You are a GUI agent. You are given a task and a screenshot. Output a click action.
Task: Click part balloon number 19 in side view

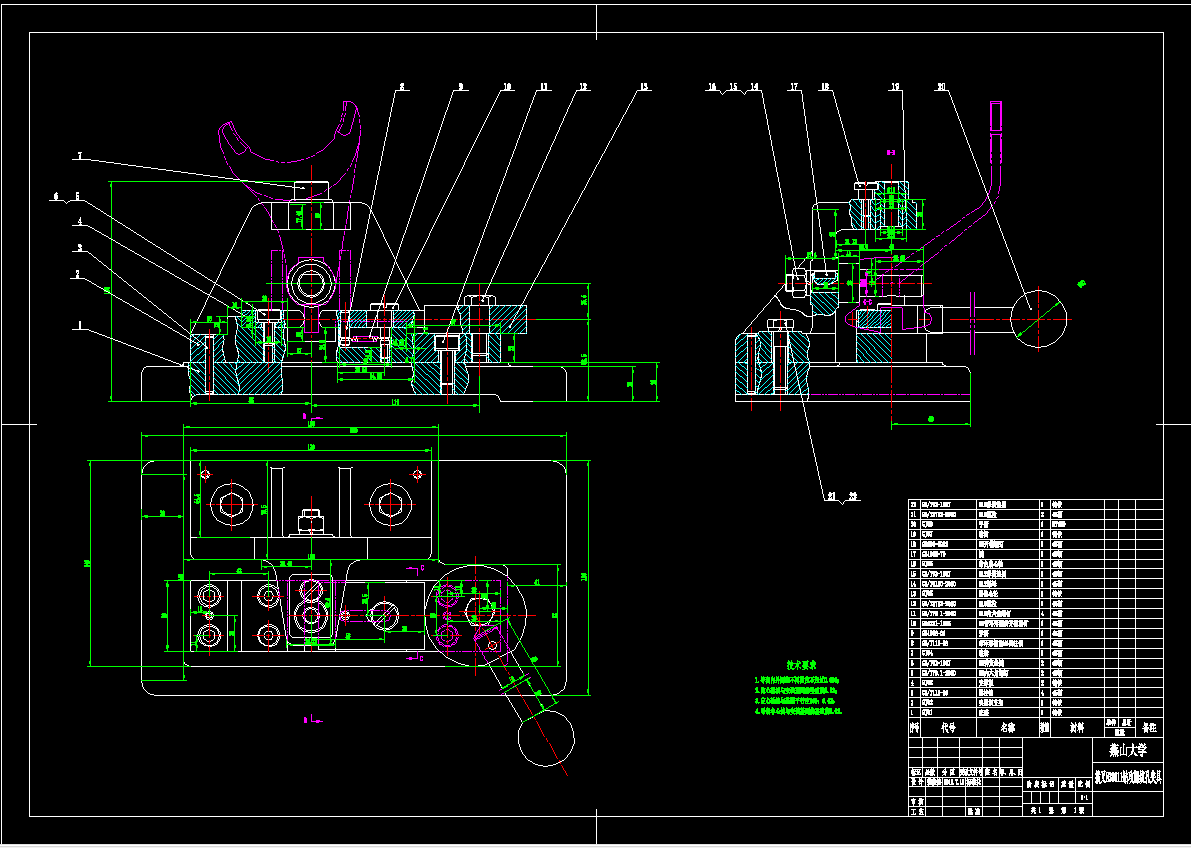pyautogui.click(x=895, y=87)
